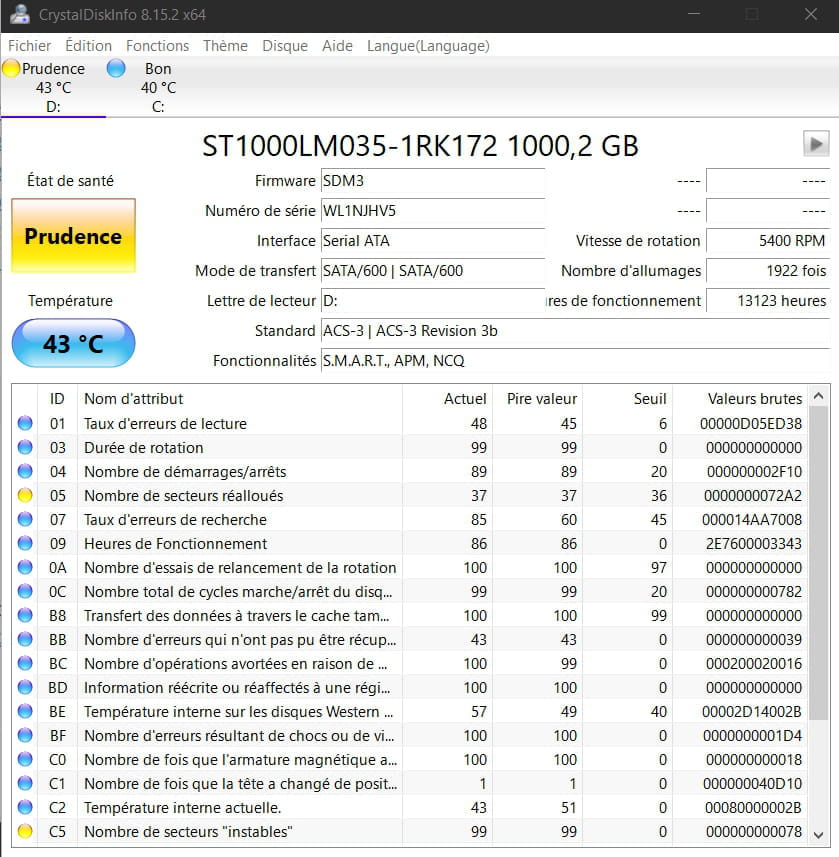This screenshot has height=857, width=839.
Task: Click the blue Bon status orb for C:
Action: point(116,68)
